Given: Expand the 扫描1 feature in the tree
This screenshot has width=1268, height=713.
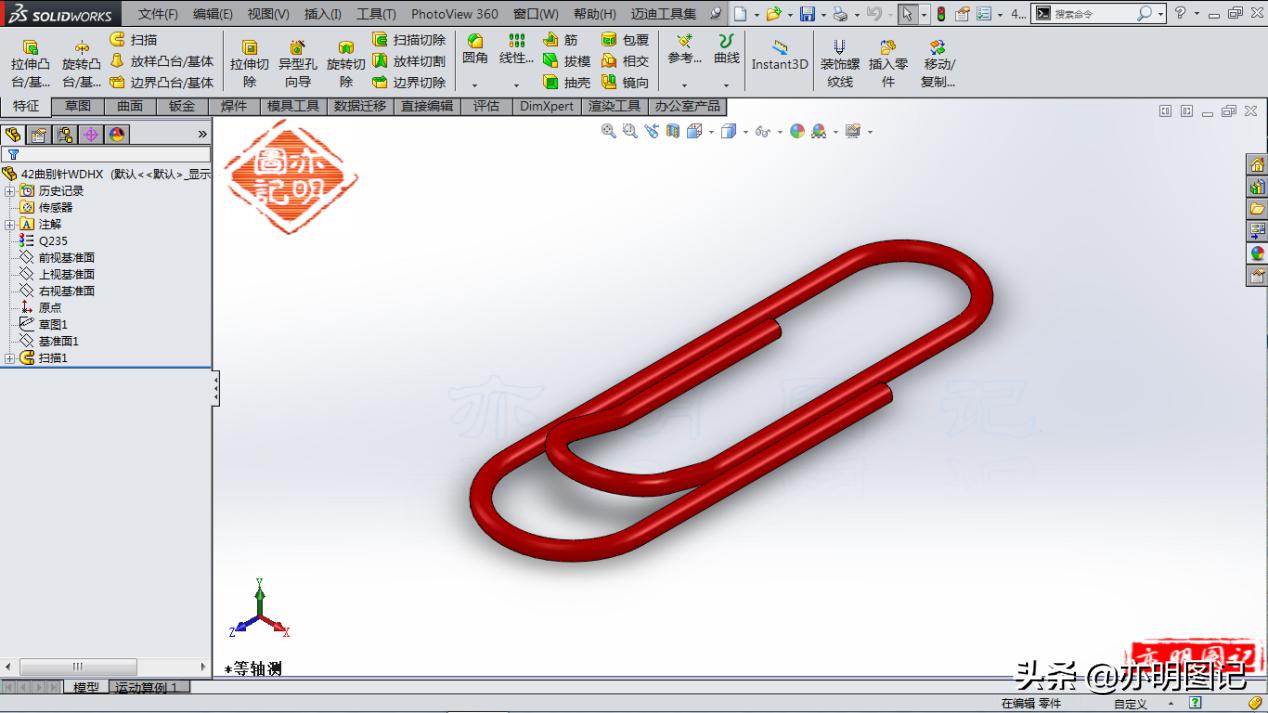Looking at the screenshot, I should click(x=10, y=356).
